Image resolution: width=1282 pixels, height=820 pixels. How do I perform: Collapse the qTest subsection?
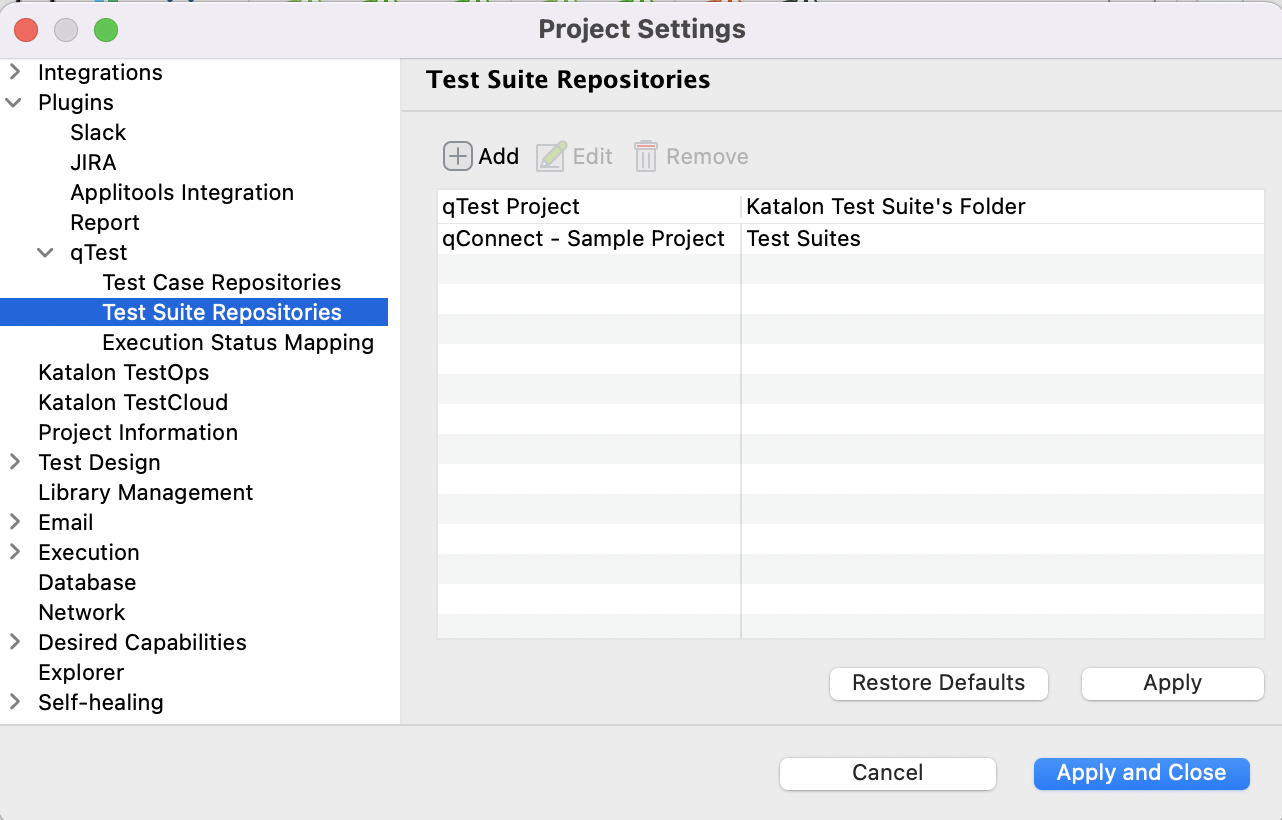pyautogui.click(x=46, y=252)
